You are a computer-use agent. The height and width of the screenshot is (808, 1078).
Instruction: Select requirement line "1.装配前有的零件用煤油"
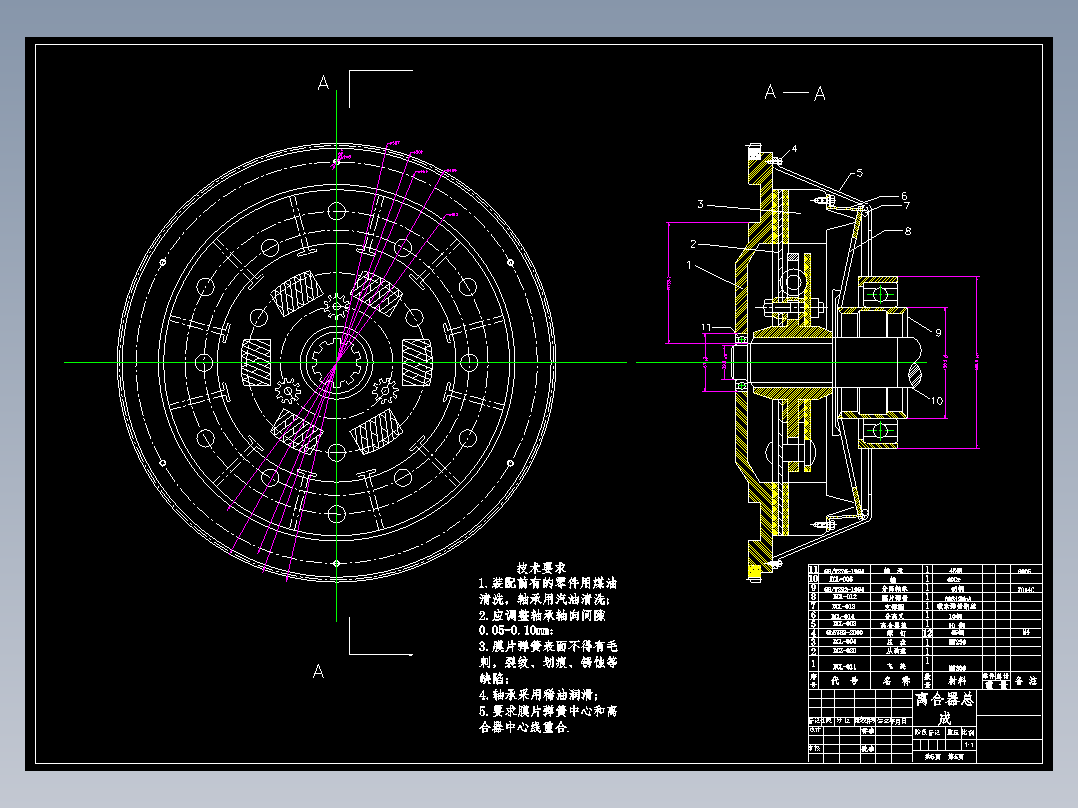[x=548, y=583]
